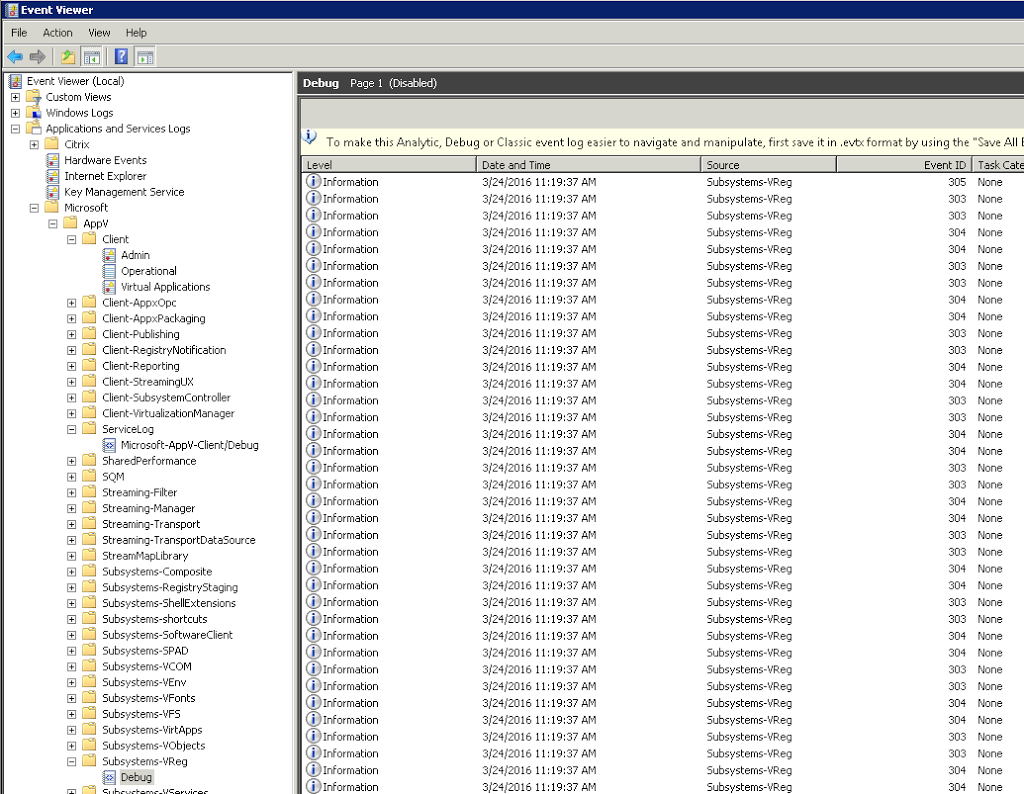Open the View menu
This screenshot has width=1024, height=794.
(x=99, y=33)
